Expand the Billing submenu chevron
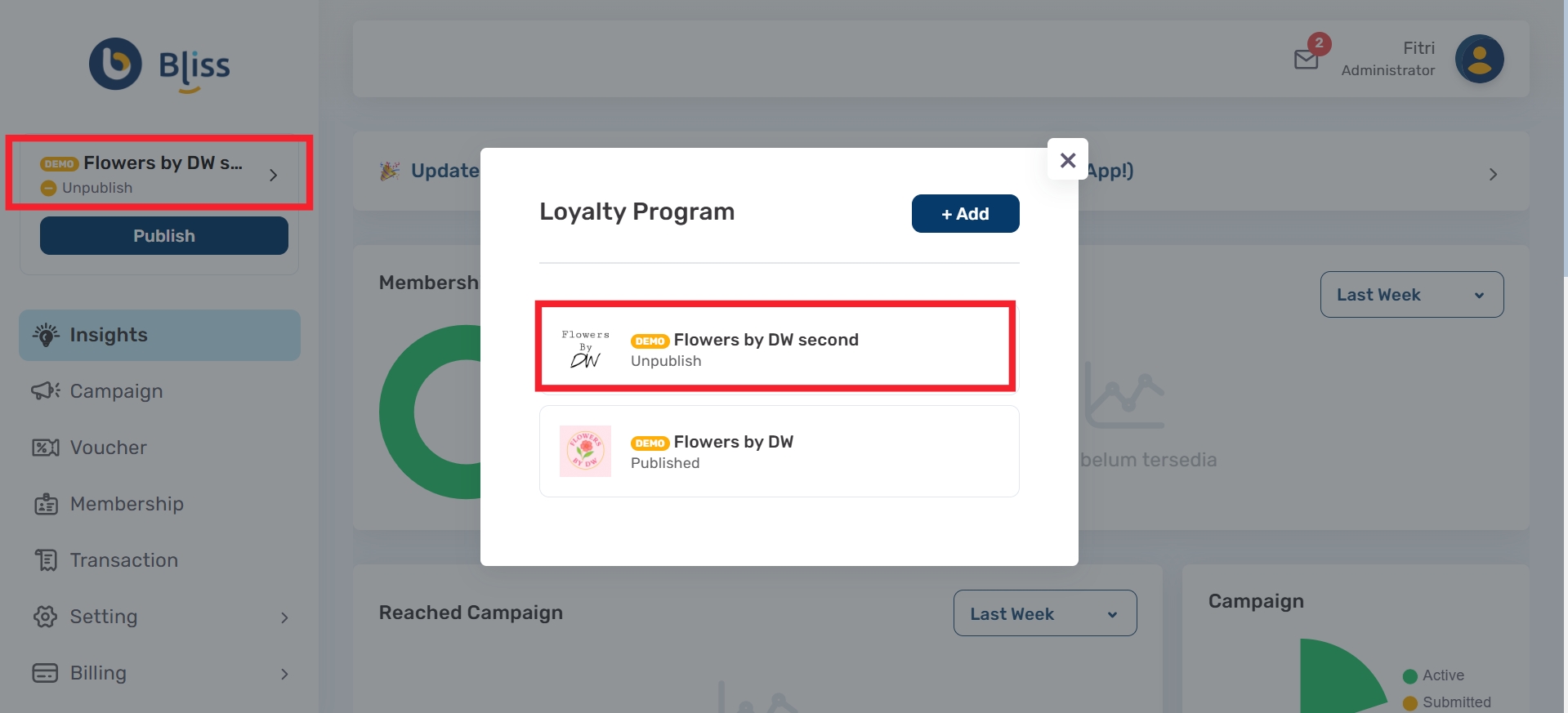Screen dimensions: 1568x713 (x=284, y=674)
